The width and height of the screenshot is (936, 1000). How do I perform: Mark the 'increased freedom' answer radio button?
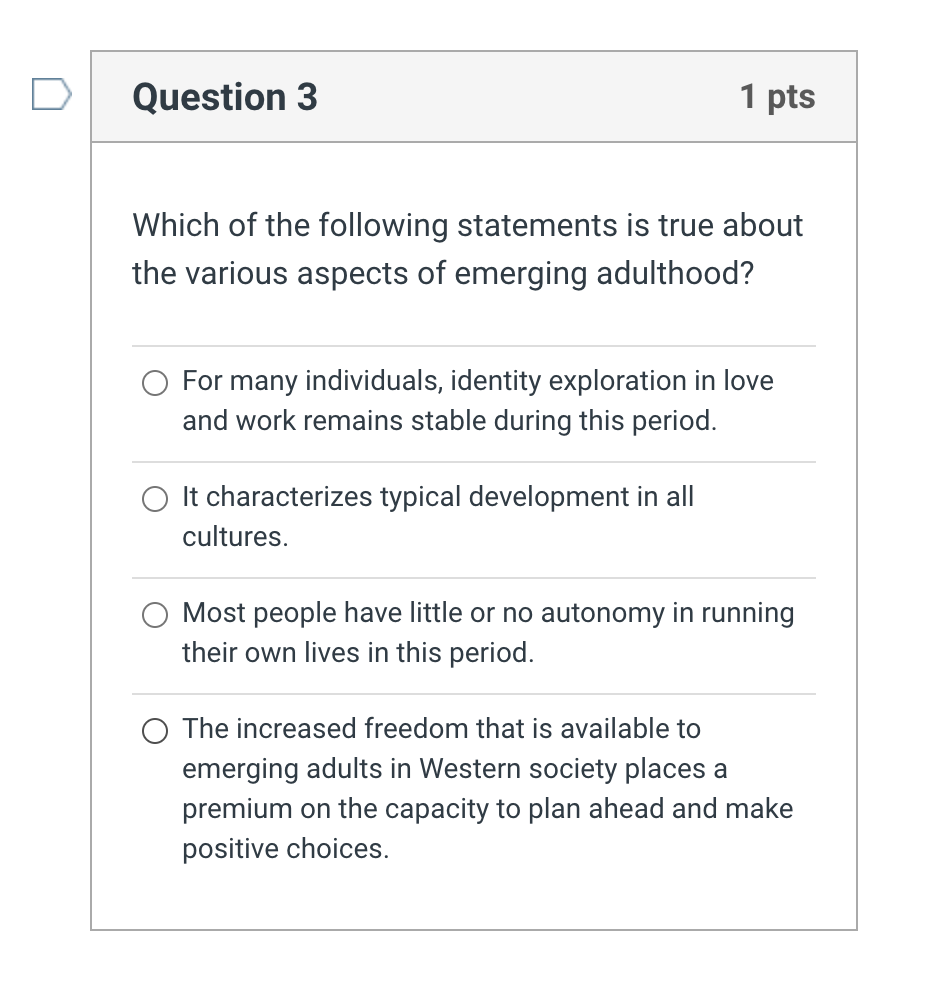click(x=155, y=731)
